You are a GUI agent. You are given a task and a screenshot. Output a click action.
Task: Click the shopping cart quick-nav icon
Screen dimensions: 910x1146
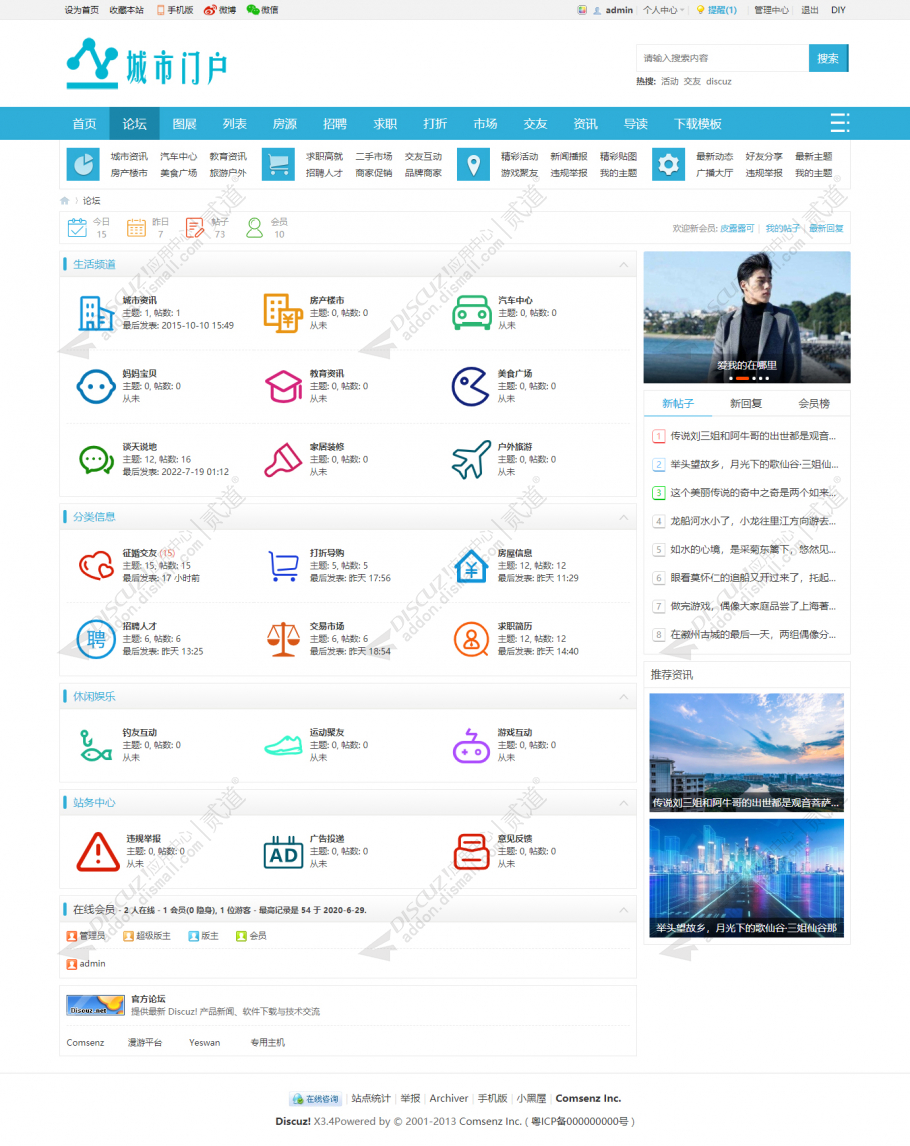coord(278,164)
